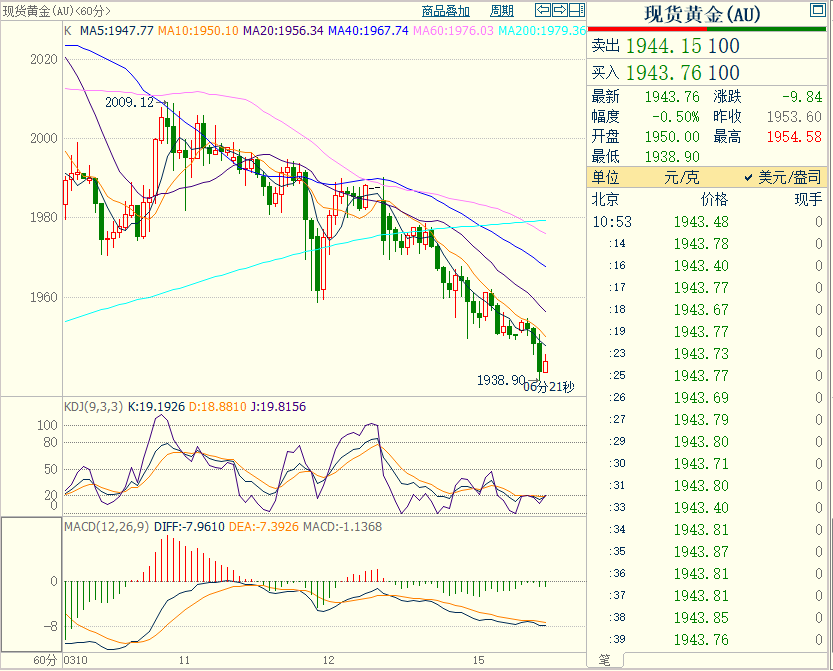Image resolution: width=833 pixels, height=671 pixels.
Task: Click the 最新 value 1943.76
Action: 672,97
